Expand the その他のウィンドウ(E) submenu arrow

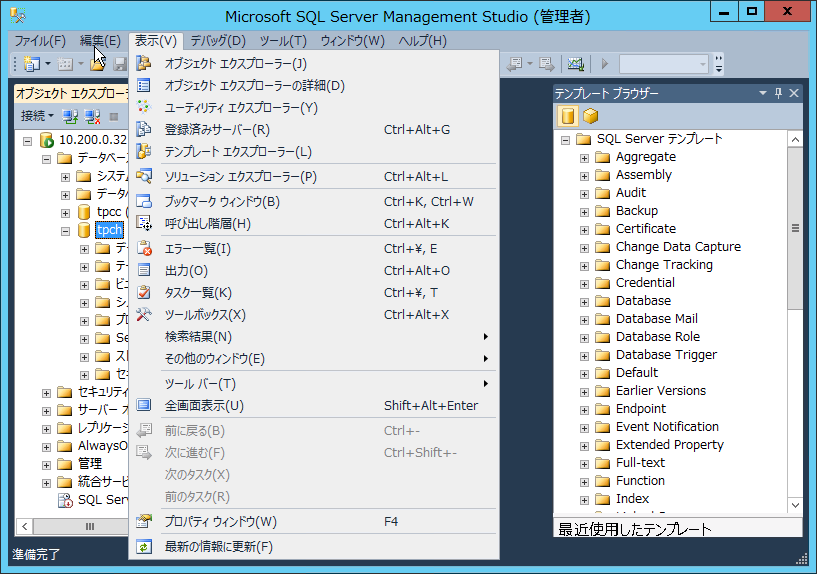(x=486, y=358)
